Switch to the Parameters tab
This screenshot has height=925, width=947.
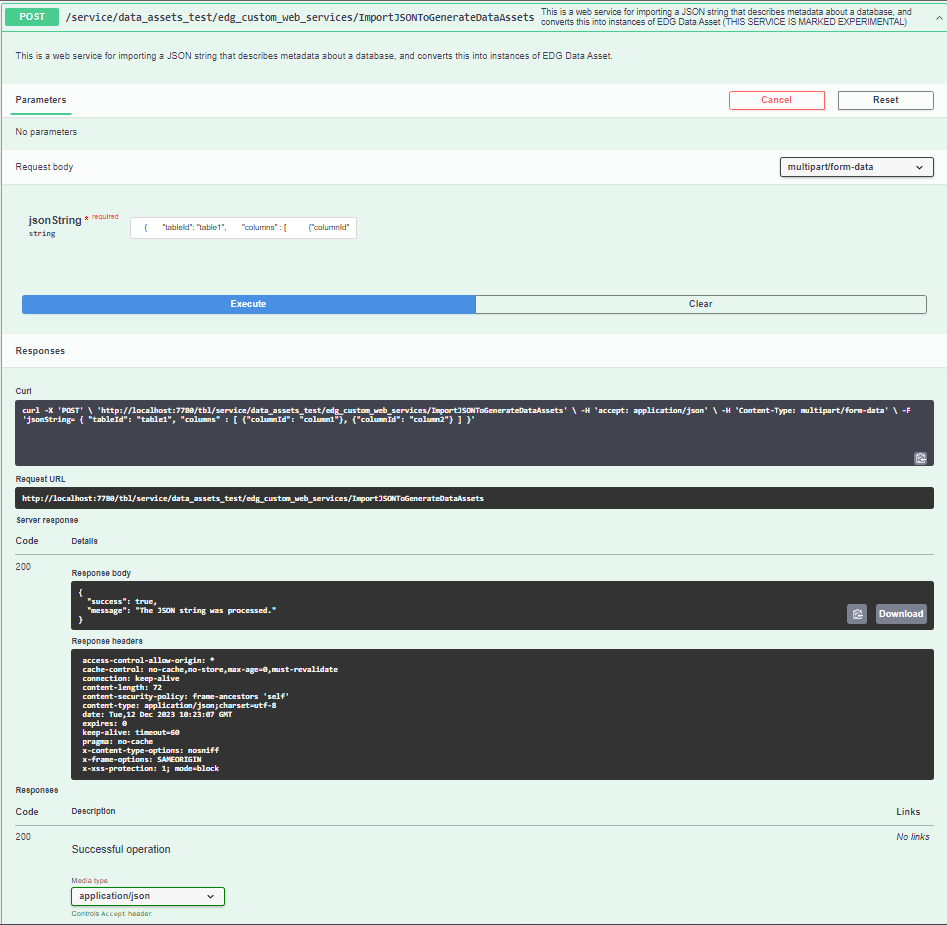click(x=41, y=100)
